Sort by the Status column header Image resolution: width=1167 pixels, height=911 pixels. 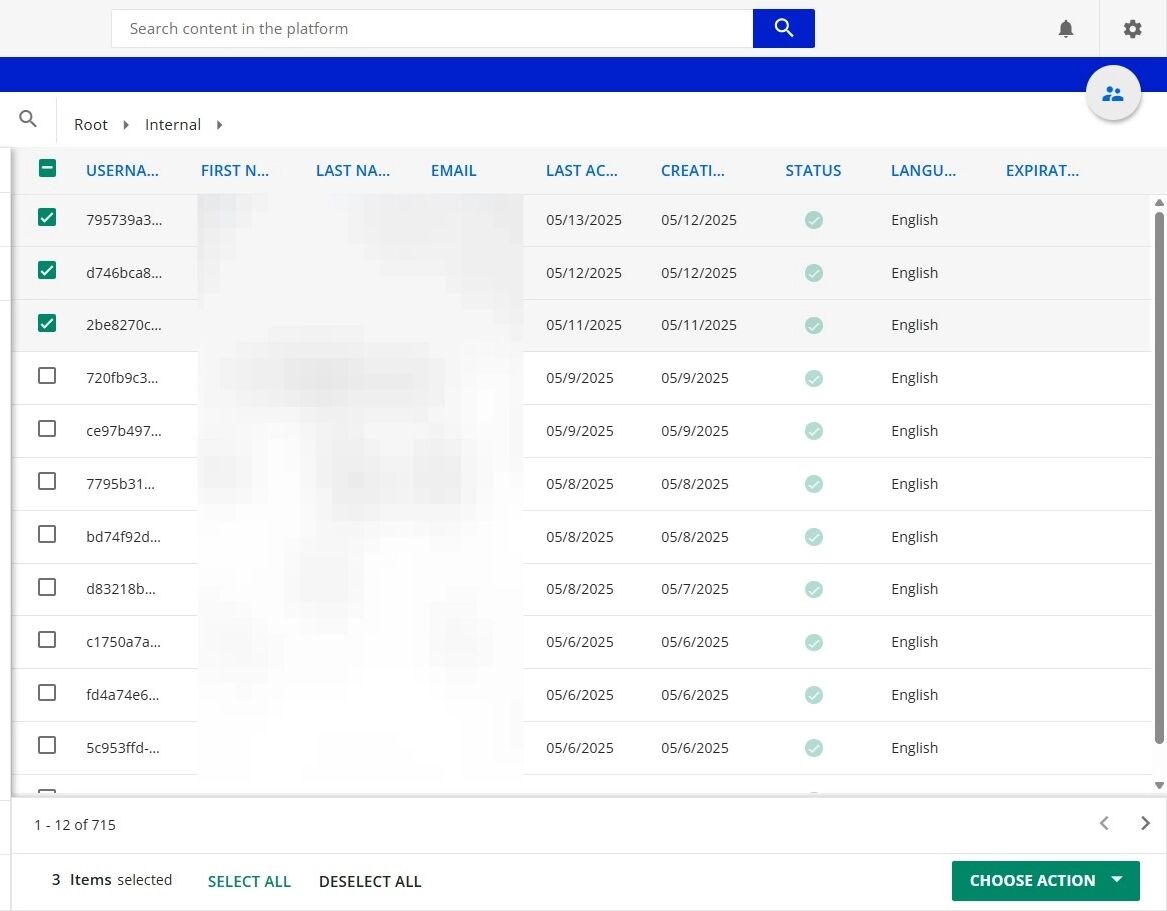(813, 170)
